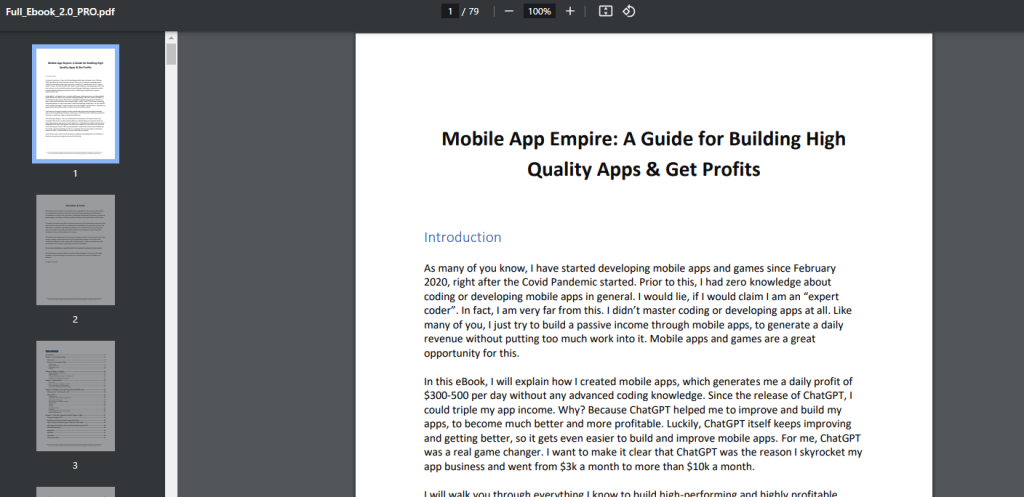
Task: Click the line starting 'In this eBook, I will explain'
Action: point(639,381)
